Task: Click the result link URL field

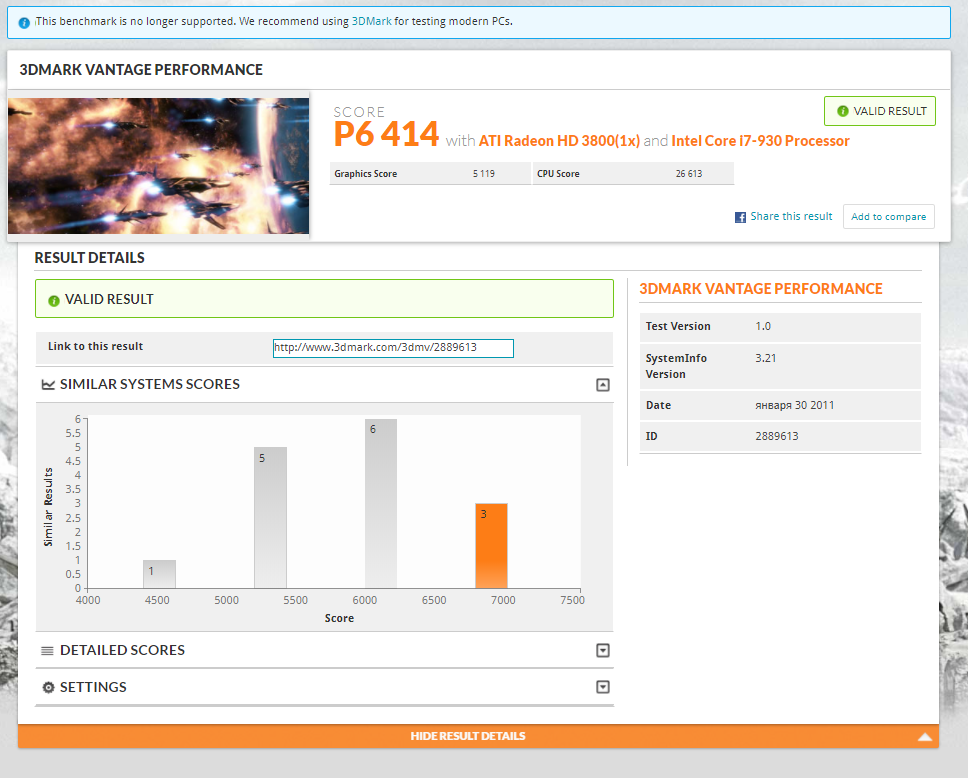Action: tap(393, 348)
